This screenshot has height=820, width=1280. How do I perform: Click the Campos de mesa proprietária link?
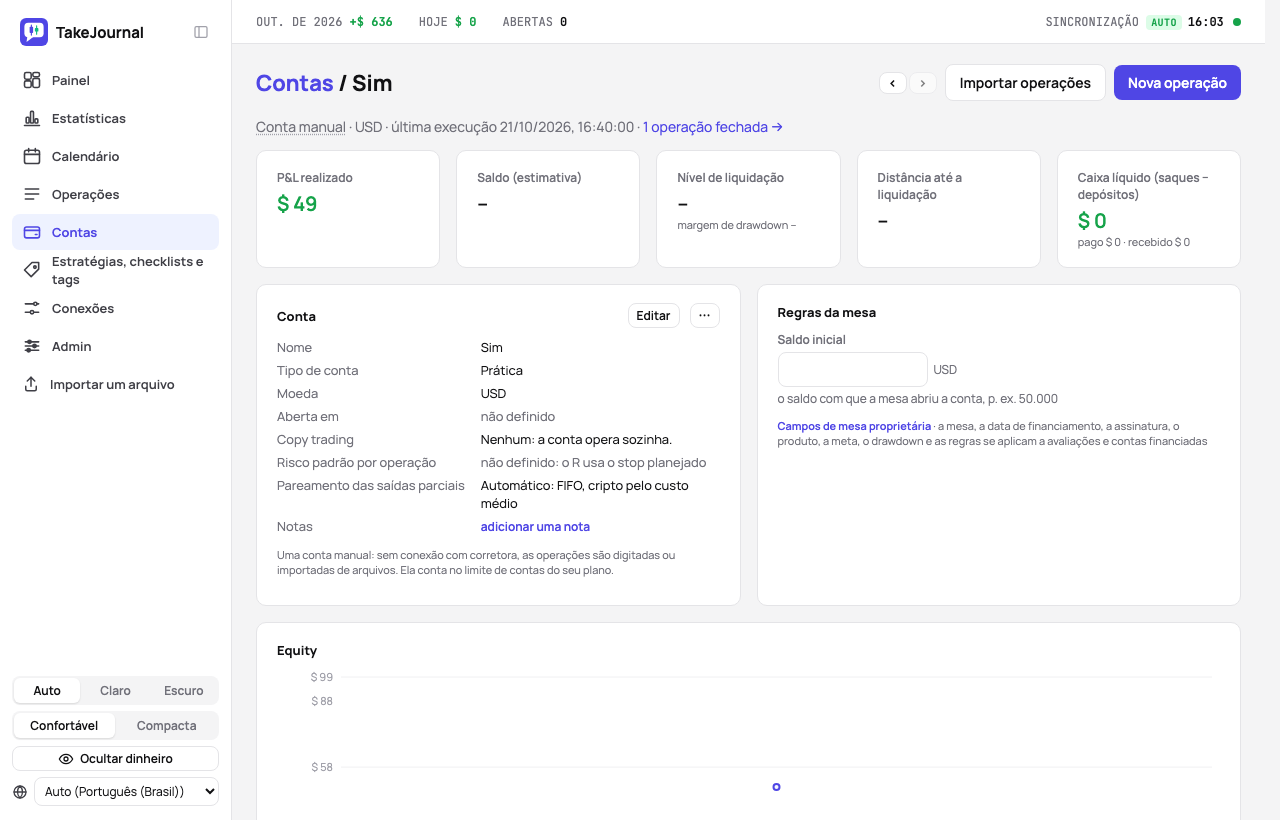(x=854, y=426)
